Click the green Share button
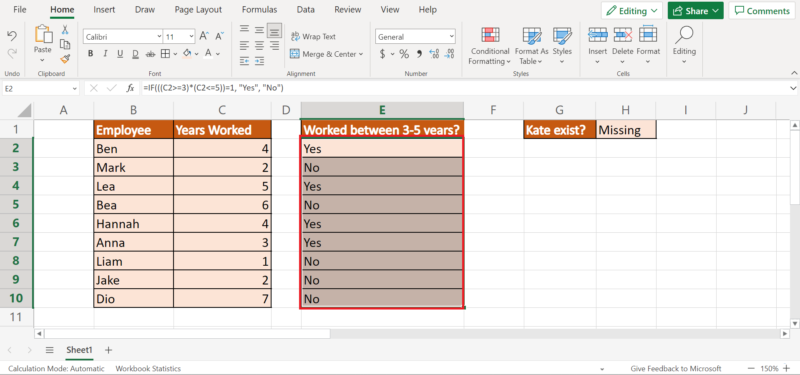Viewport: 800px width, 375px height. click(695, 11)
